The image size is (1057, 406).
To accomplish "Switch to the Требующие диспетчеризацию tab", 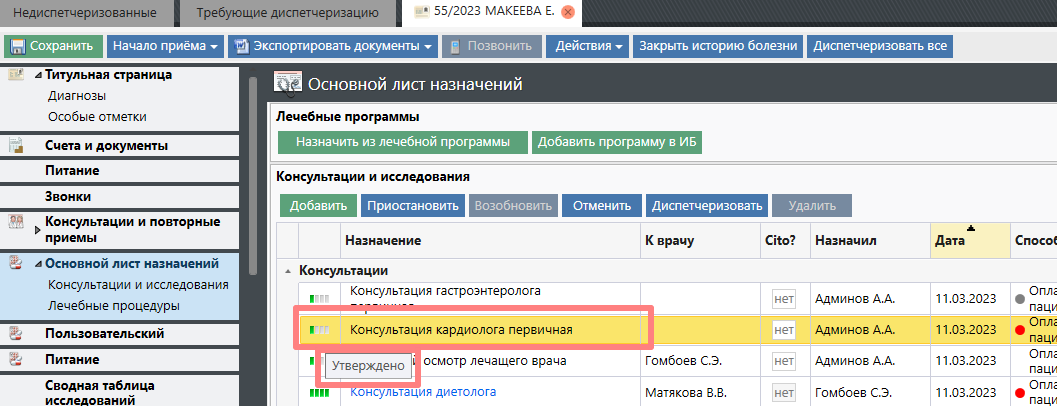I will [287, 13].
